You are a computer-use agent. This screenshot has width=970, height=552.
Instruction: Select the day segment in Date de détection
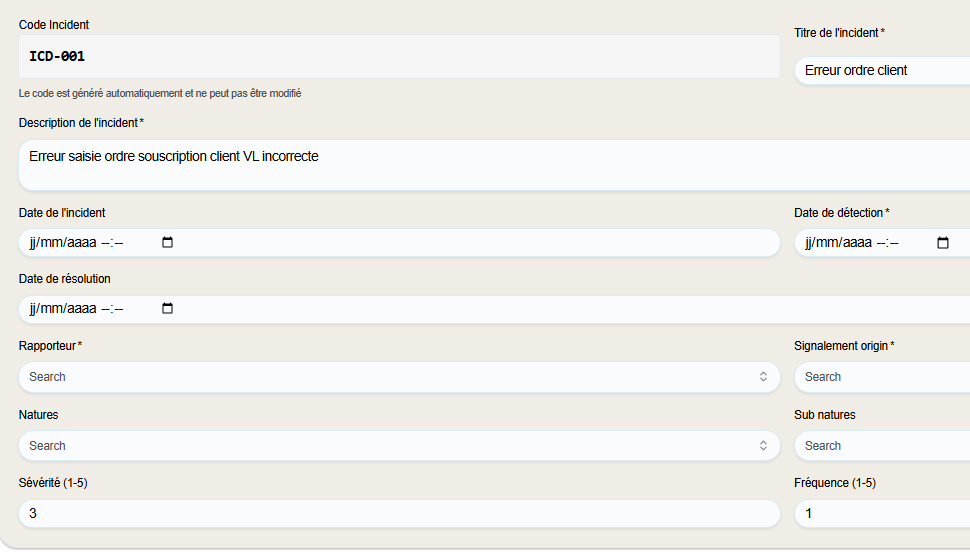pos(810,243)
